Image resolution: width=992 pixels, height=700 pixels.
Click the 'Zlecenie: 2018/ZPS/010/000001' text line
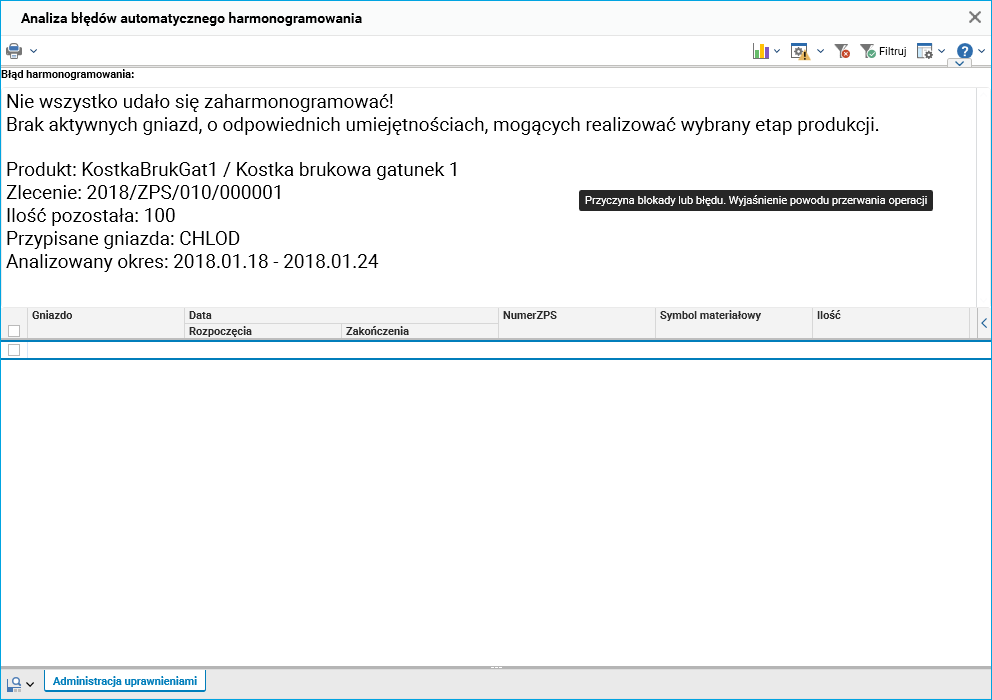pos(144,192)
